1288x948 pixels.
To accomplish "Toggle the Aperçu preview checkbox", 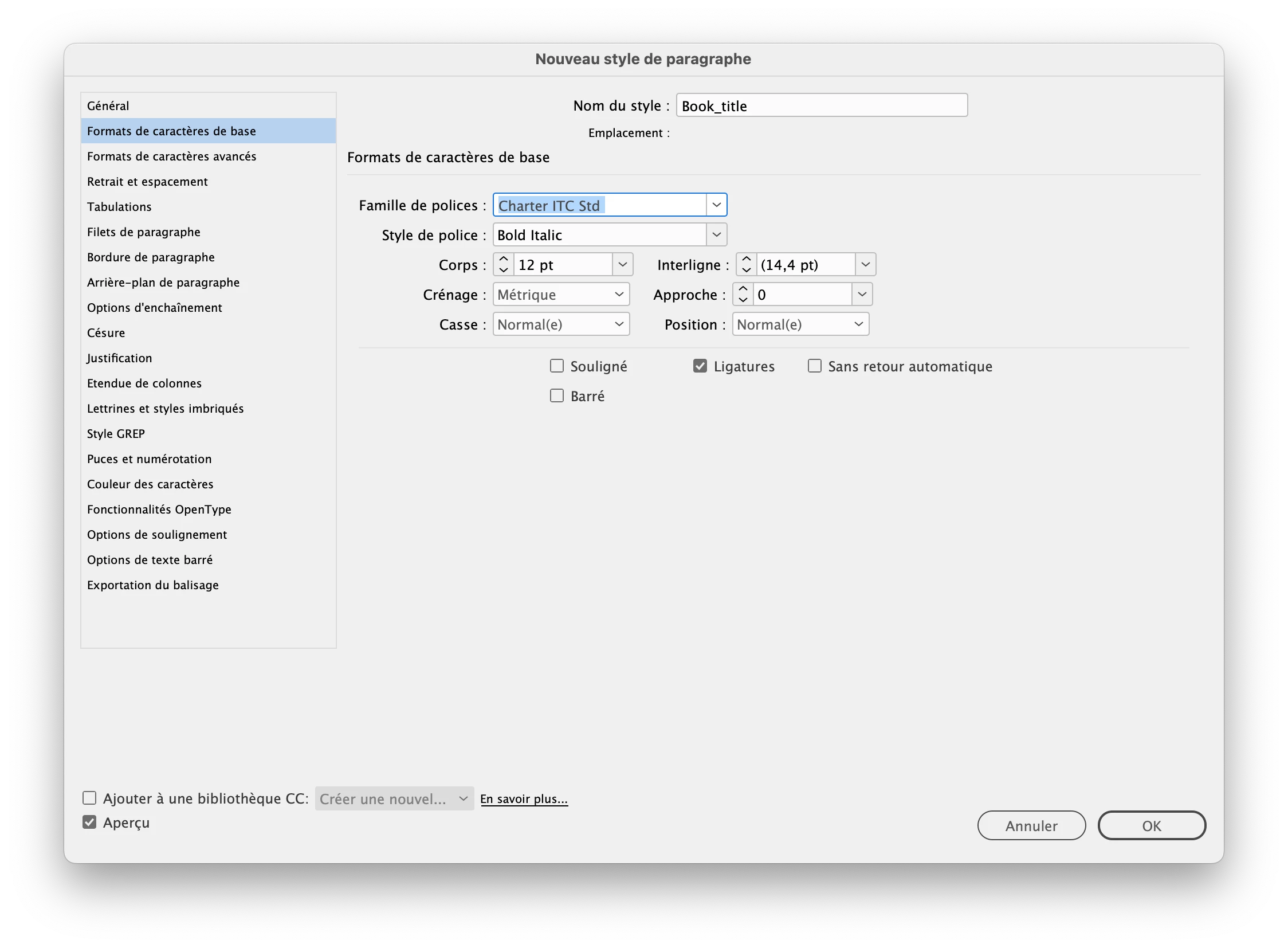I will tap(89, 822).
